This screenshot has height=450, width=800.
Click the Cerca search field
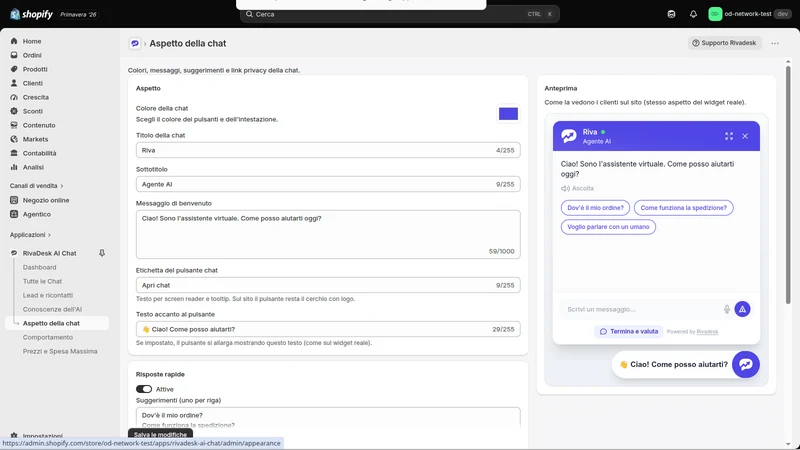pos(399,14)
